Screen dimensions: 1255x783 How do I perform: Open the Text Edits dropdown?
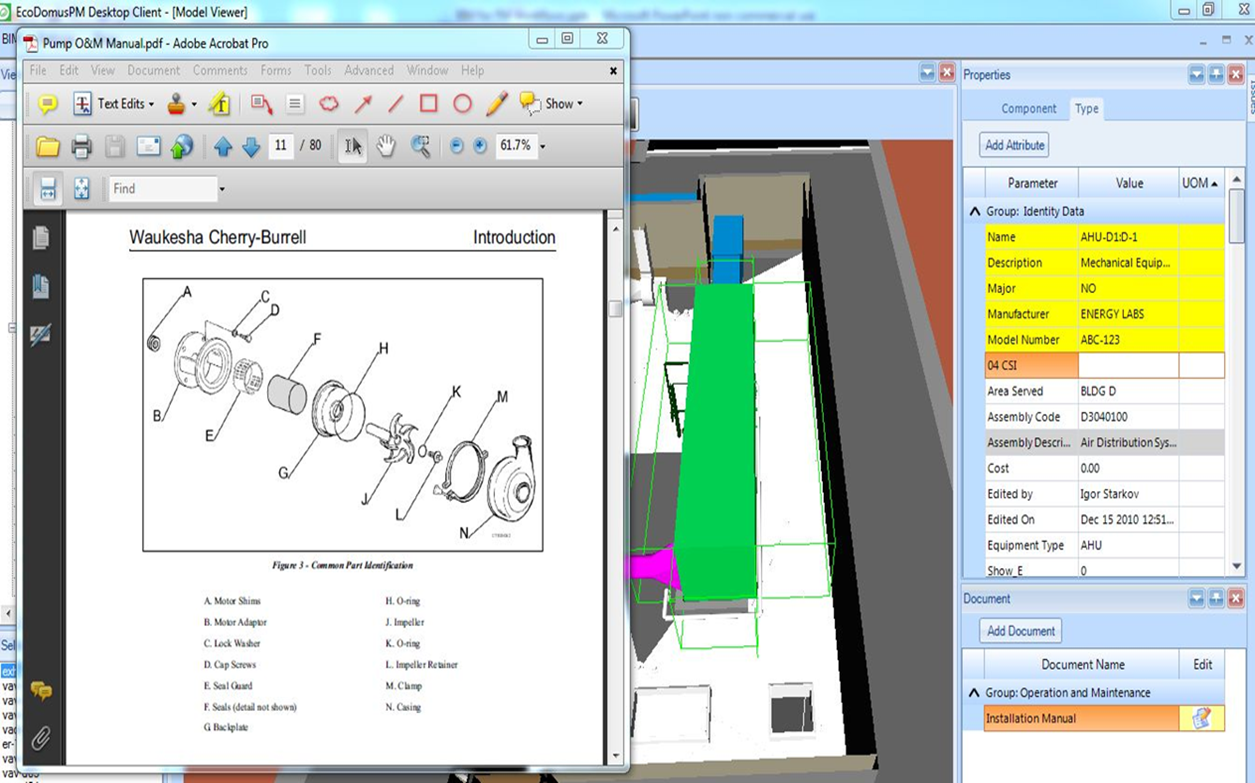152,104
